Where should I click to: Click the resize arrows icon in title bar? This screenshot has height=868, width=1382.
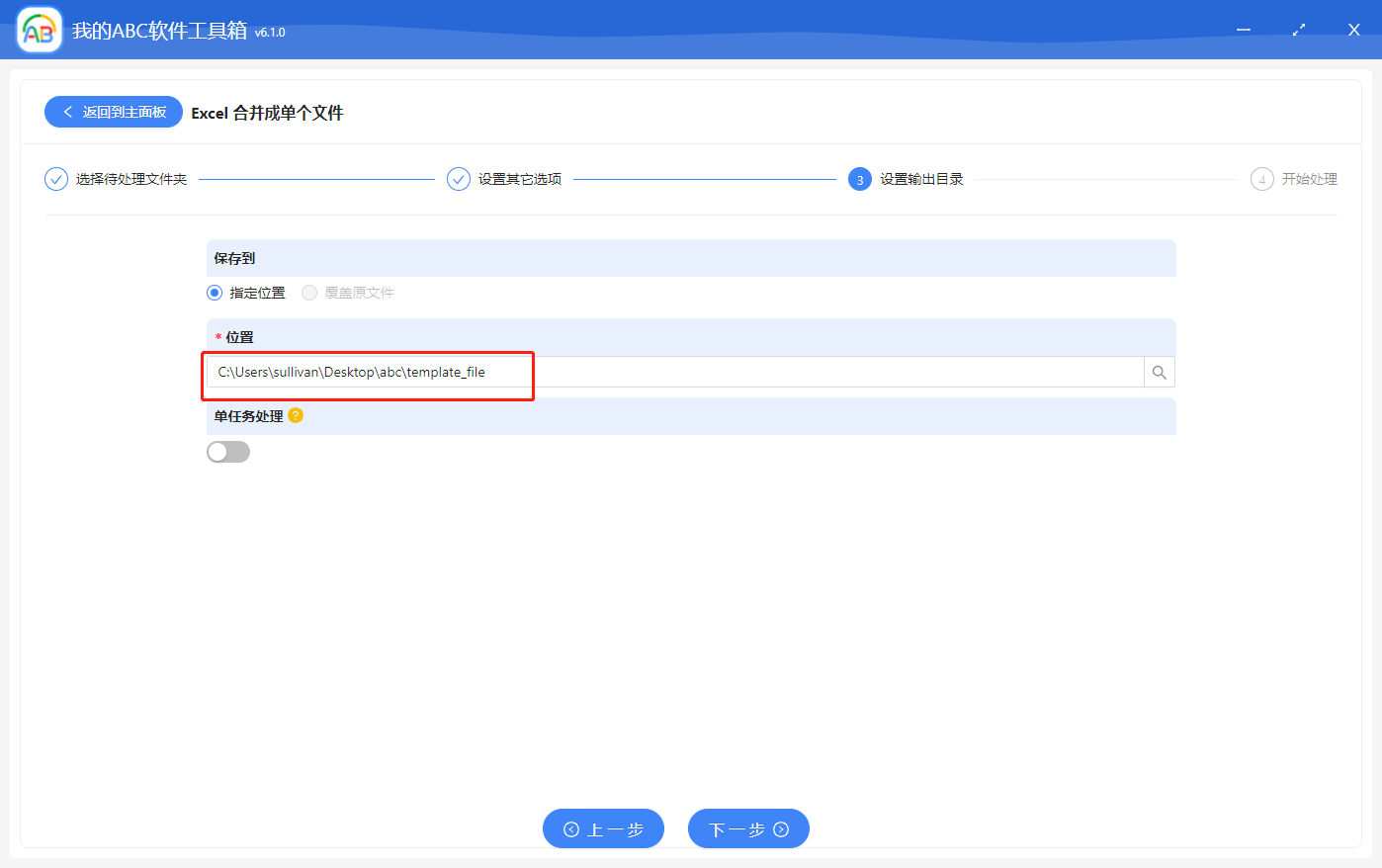[1298, 30]
